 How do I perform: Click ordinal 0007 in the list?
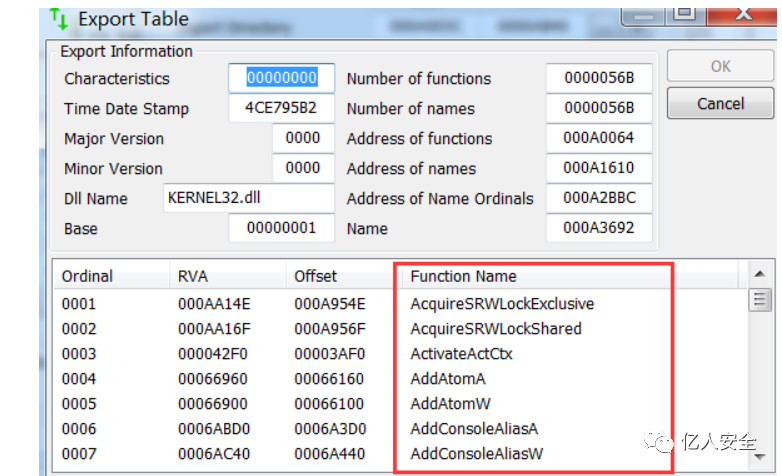click(79, 454)
